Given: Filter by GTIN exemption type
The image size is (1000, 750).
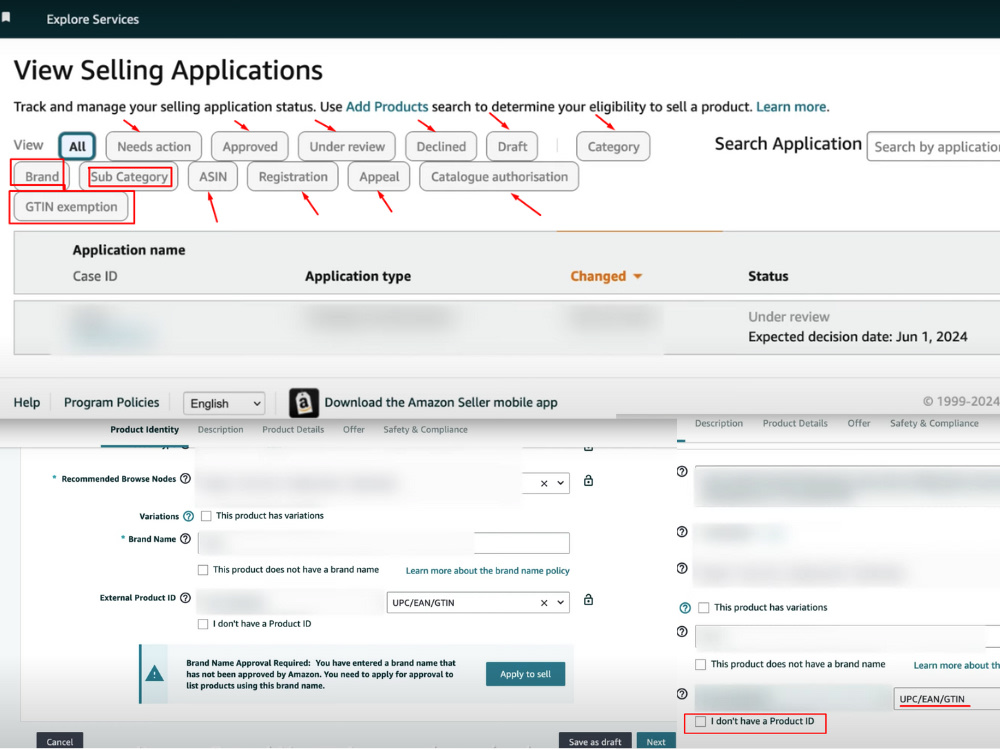Looking at the screenshot, I should click(71, 207).
